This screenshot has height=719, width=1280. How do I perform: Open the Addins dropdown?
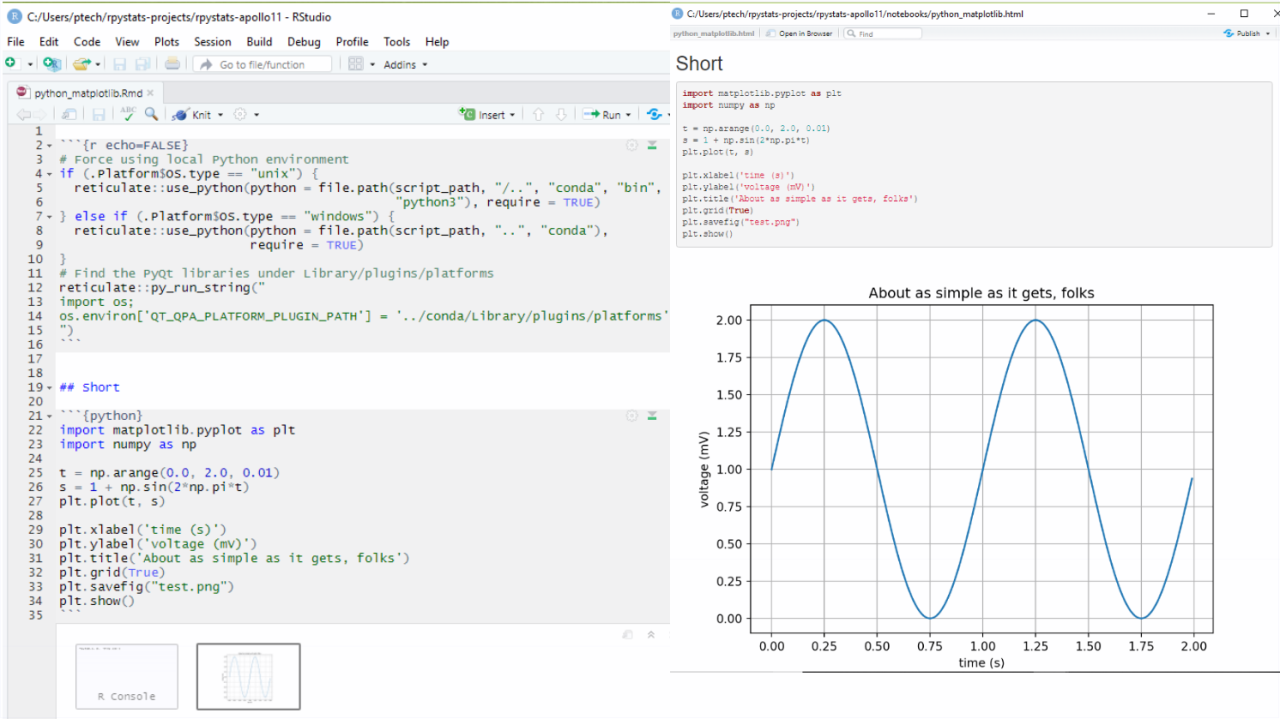(405, 65)
